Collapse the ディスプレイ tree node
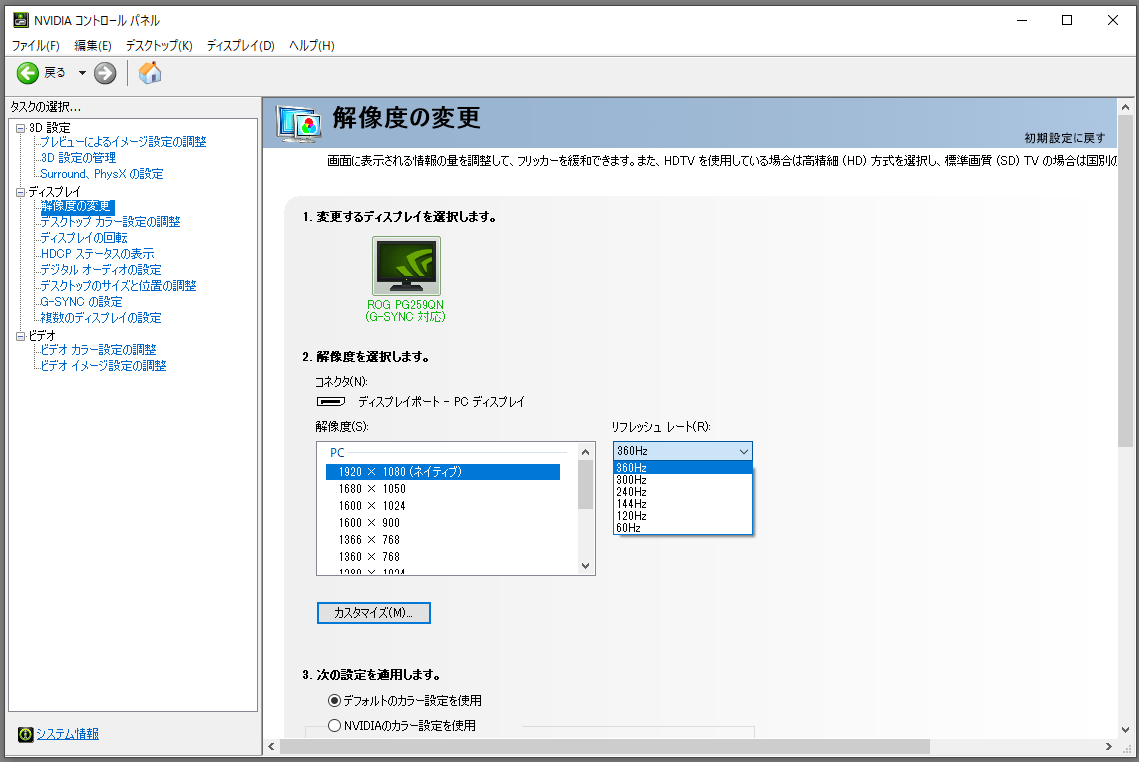This screenshot has width=1139, height=762. [20, 192]
